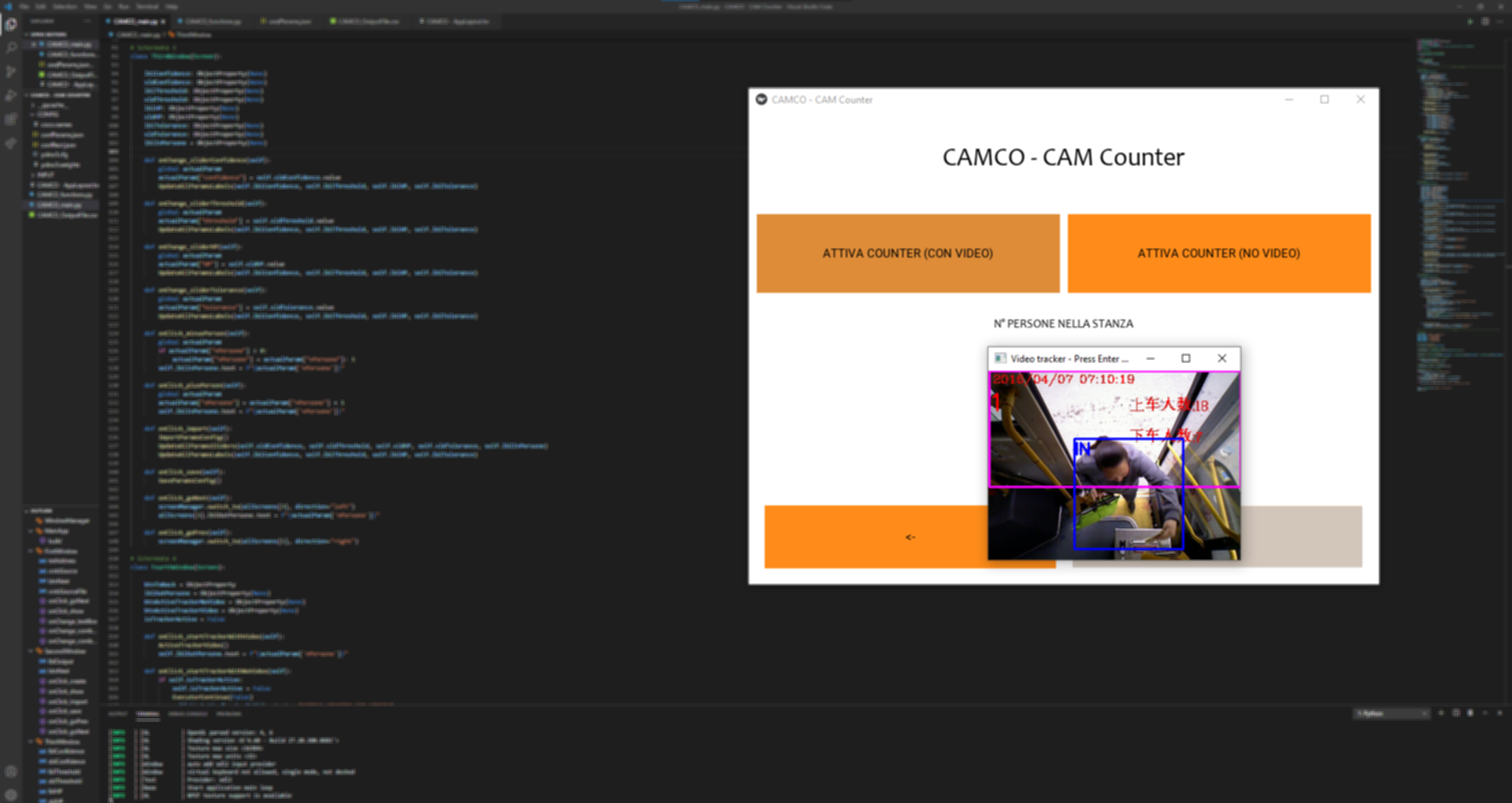
Task: Open the Run and Debug view
Action: 11,95
